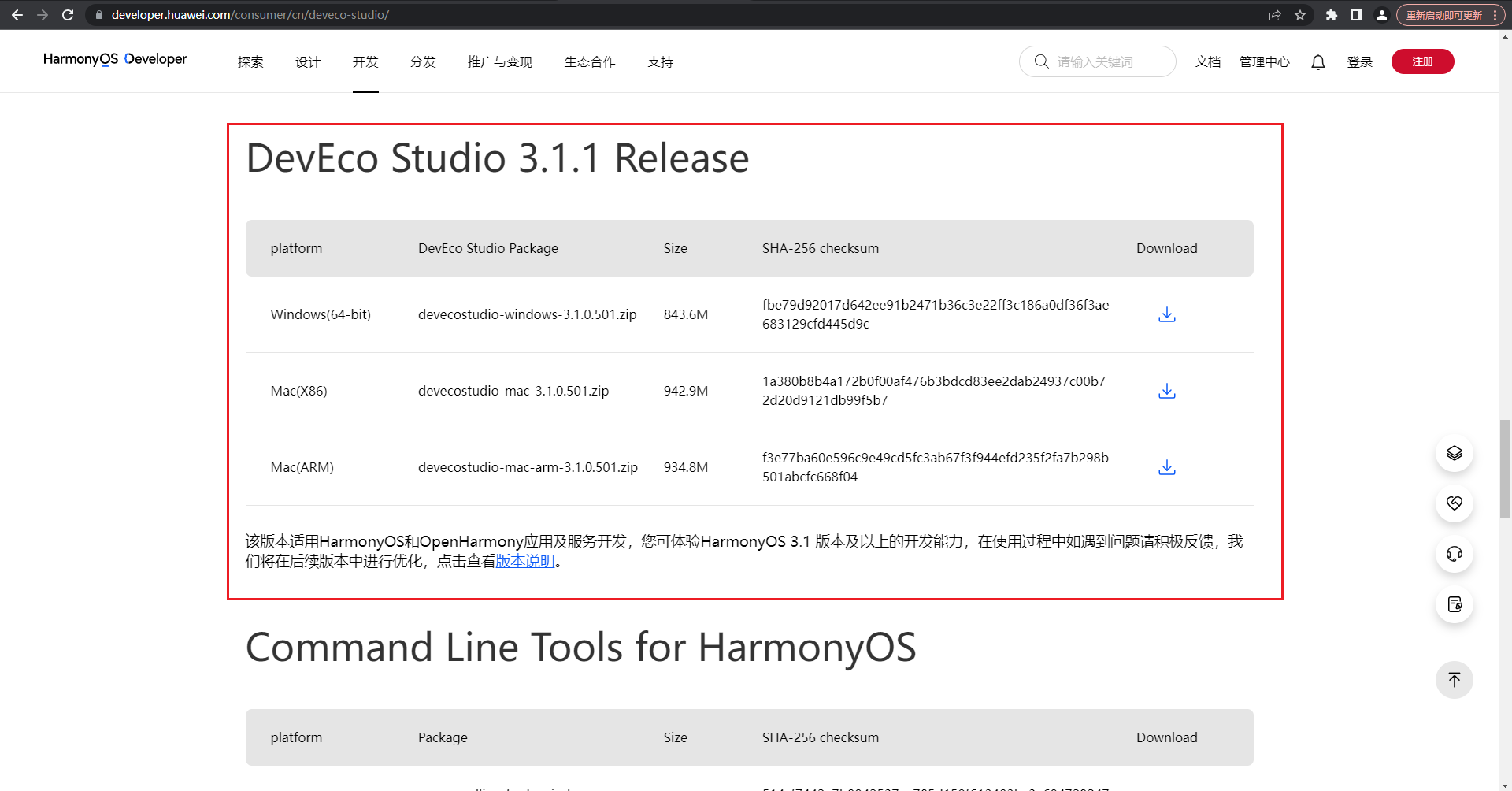Open the 文档 link
Viewport: 1512px width, 791px height.
[x=1208, y=62]
